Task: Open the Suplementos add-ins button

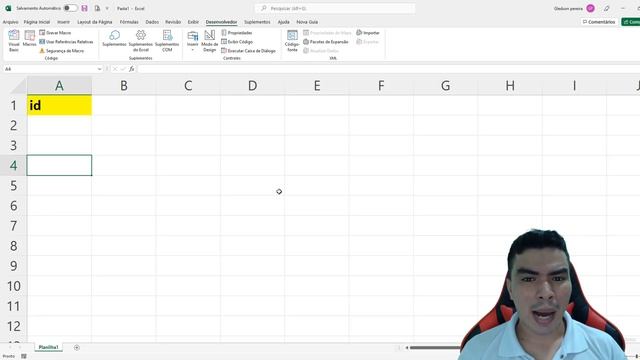Action: click(114, 39)
